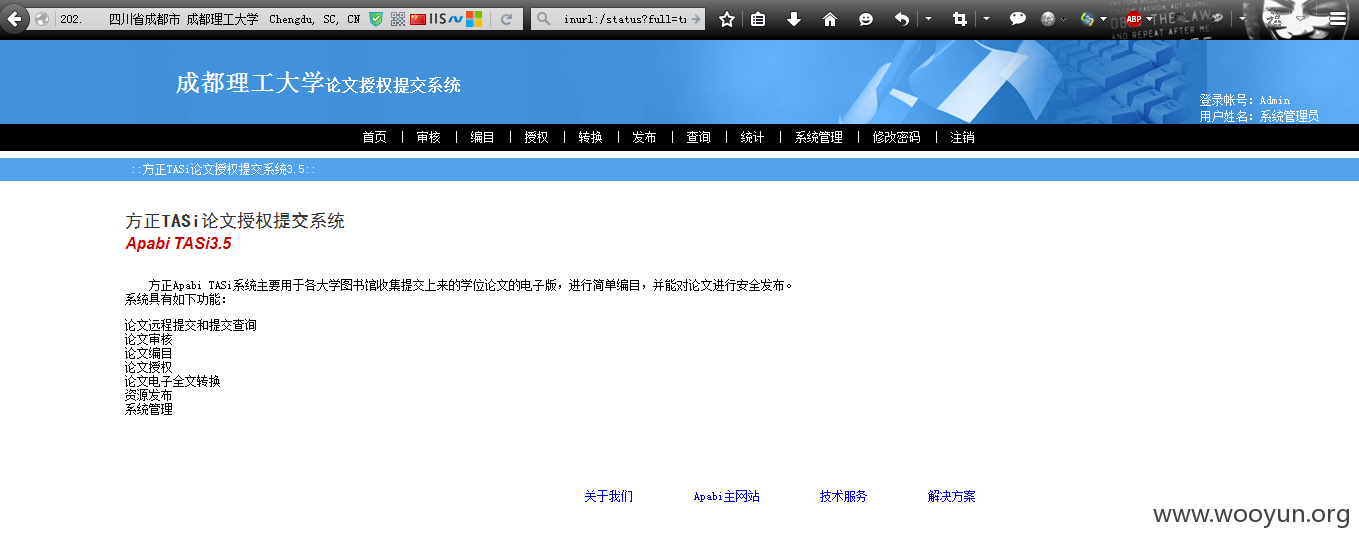Reload the page with the refresh icon
Image resolution: width=1359 pixels, height=543 pixels.
pyautogui.click(x=507, y=19)
